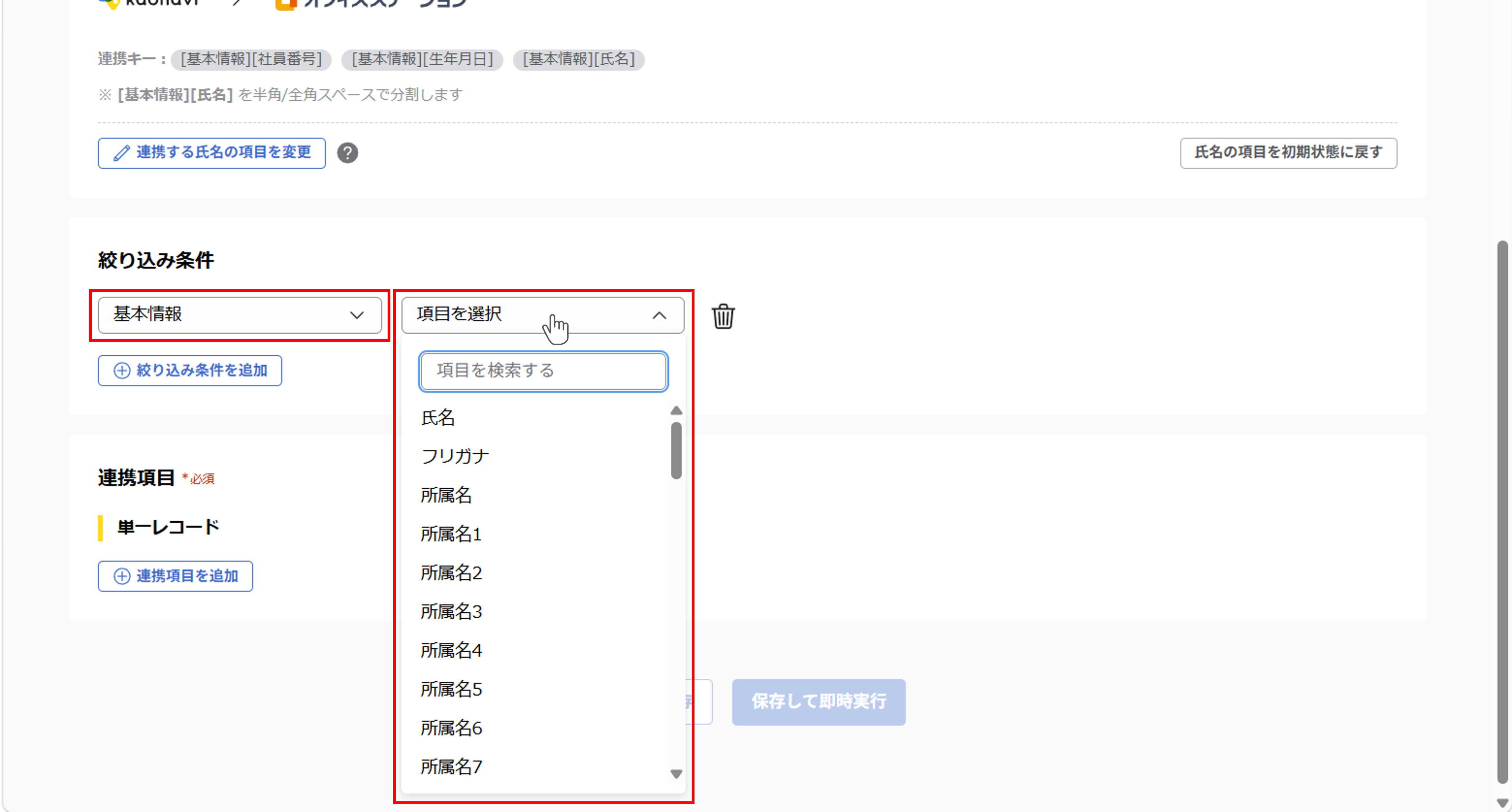Click dropdown list scroll down arrow
The image size is (1512, 812).
coord(676,774)
